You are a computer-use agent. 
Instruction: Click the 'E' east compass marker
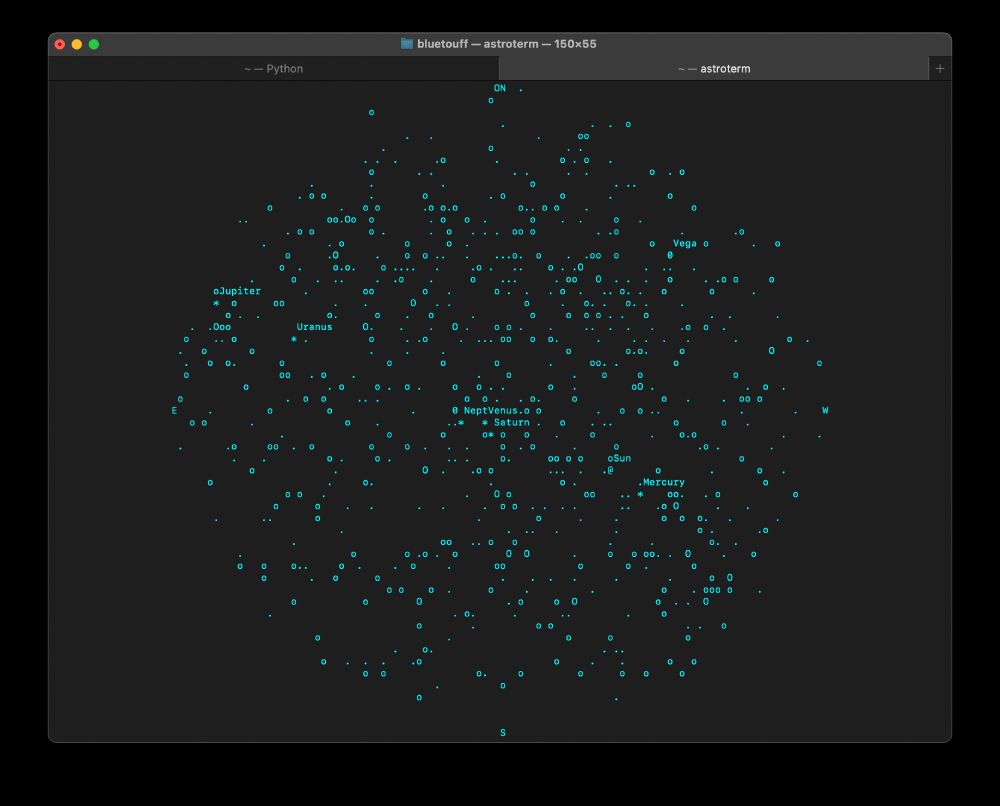[174, 410]
